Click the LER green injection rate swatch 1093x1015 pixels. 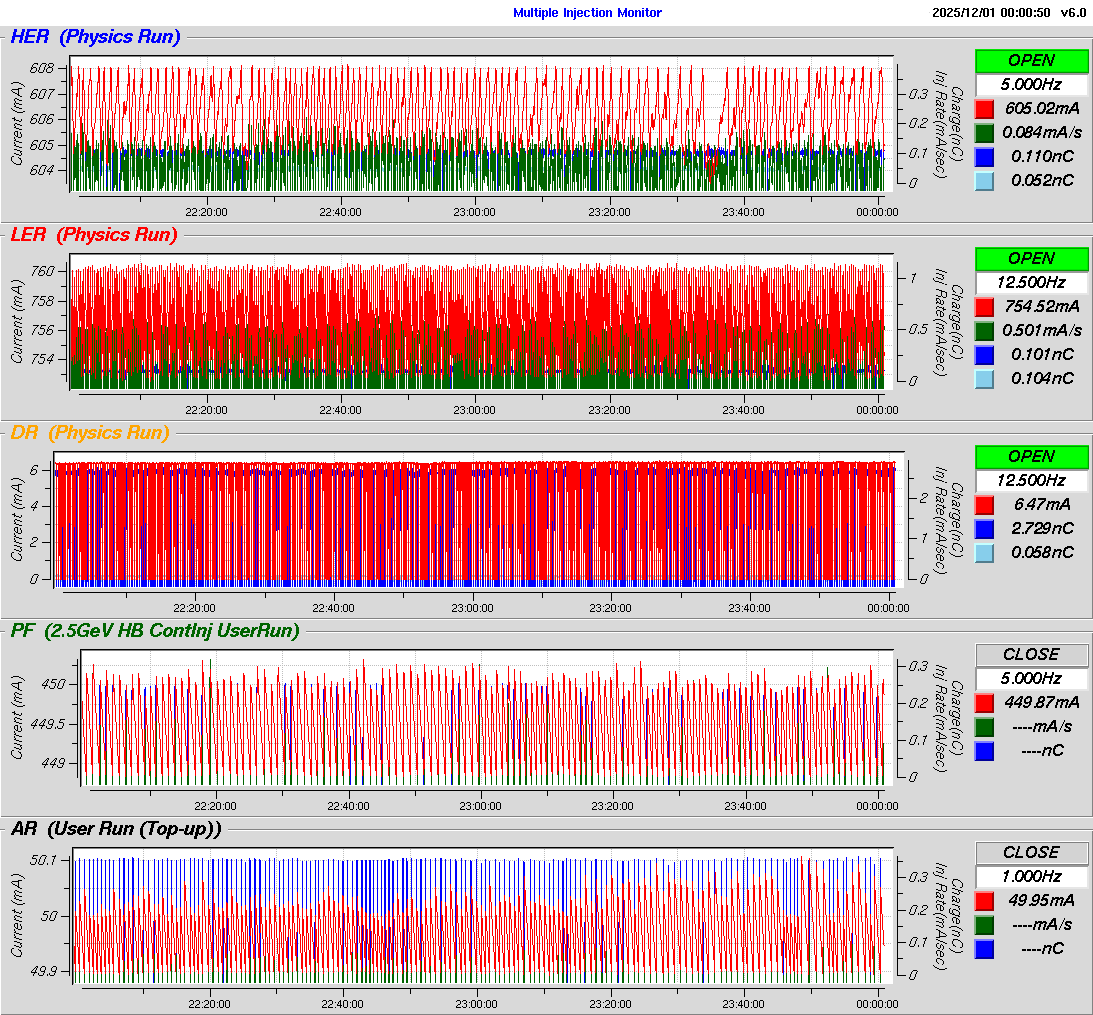point(984,330)
